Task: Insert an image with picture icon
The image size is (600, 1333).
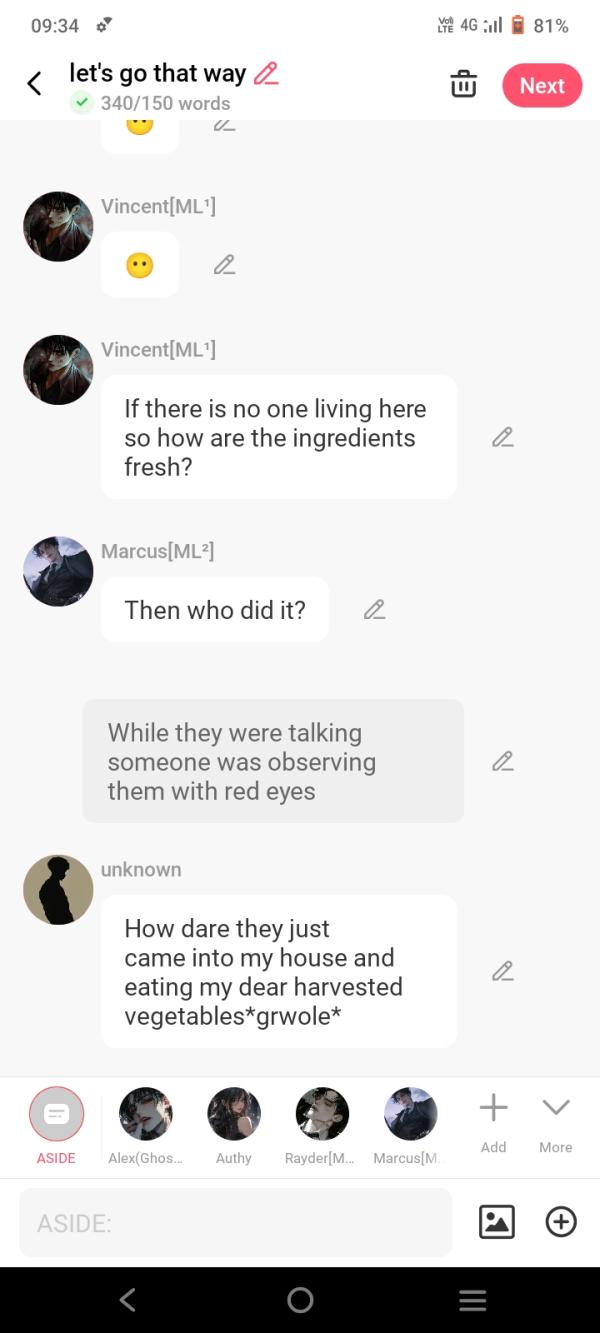Action: pyautogui.click(x=497, y=1222)
